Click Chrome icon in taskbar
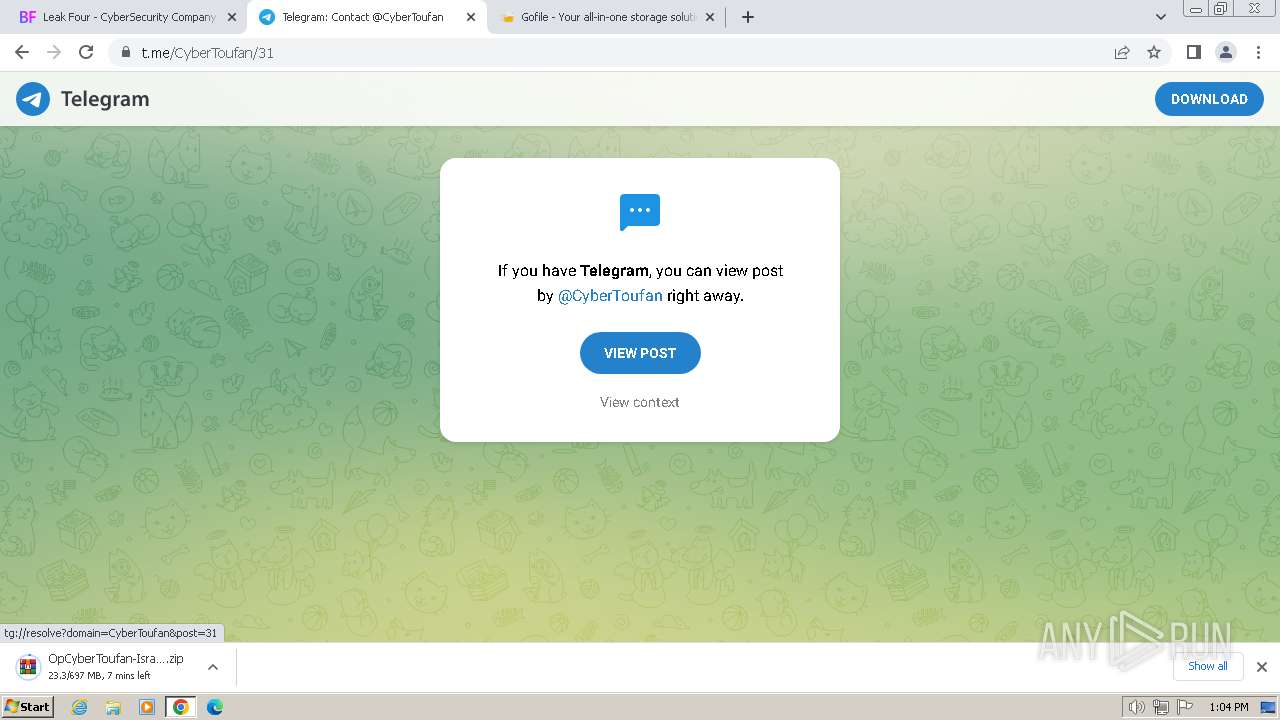The width and height of the screenshot is (1280, 720). coord(181,707)
